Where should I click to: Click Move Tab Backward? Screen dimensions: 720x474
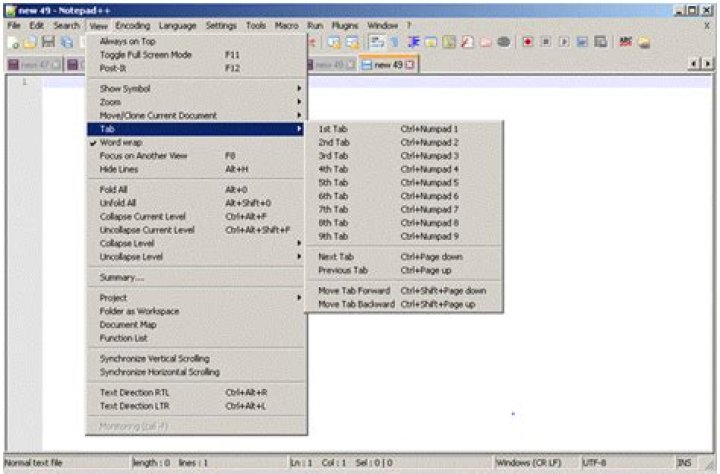pyautogui.click(x=404, y=304)
